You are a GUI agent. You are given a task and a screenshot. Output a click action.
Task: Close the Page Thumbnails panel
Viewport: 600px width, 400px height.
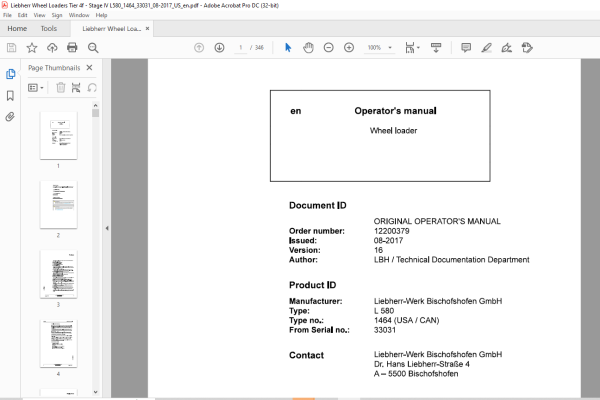90,68
